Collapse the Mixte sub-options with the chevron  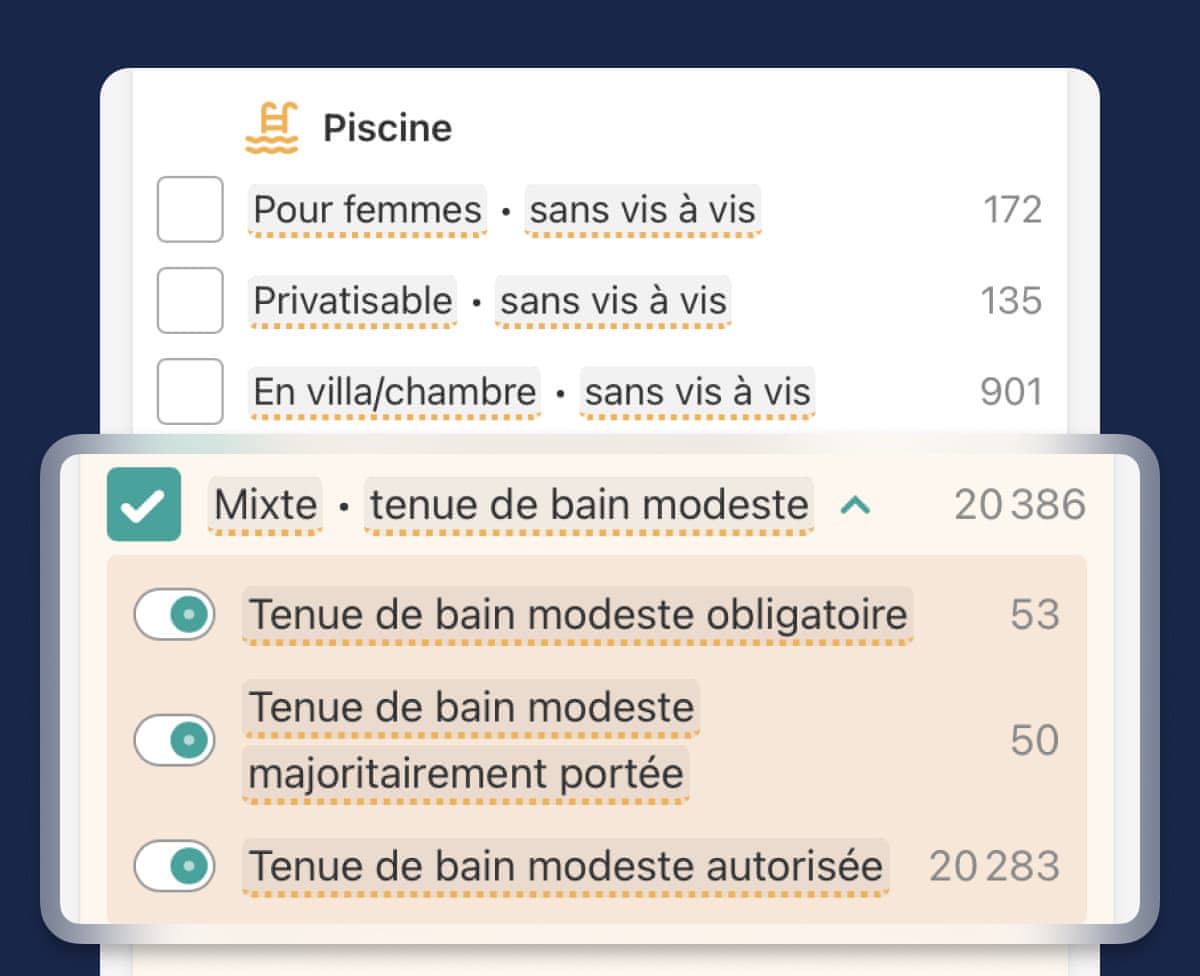[855, 506]
